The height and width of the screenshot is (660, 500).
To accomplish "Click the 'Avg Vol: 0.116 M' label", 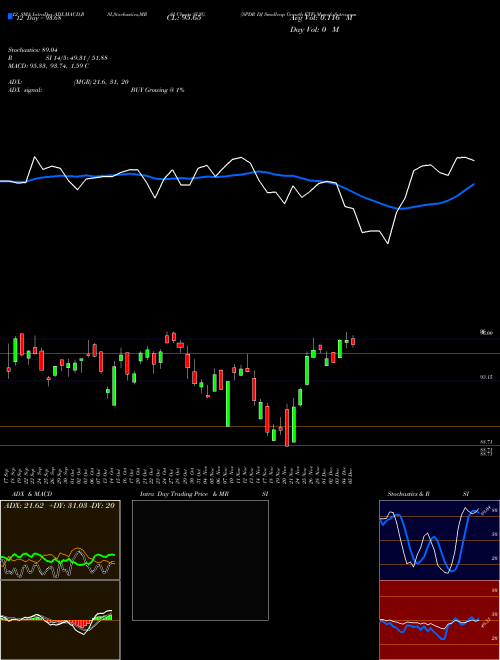I will [x=321, y=18].
